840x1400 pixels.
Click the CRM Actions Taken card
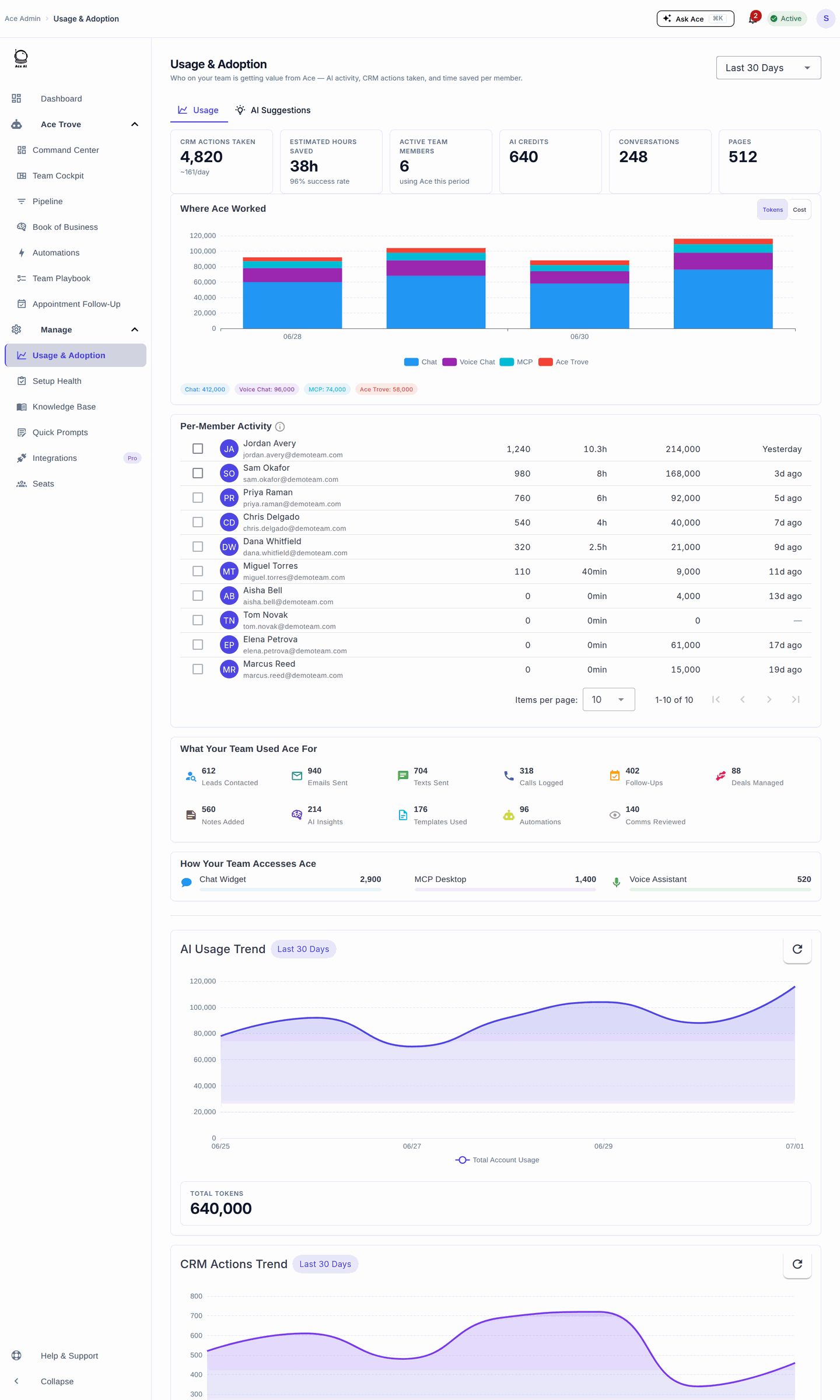(x=222, y=161)
